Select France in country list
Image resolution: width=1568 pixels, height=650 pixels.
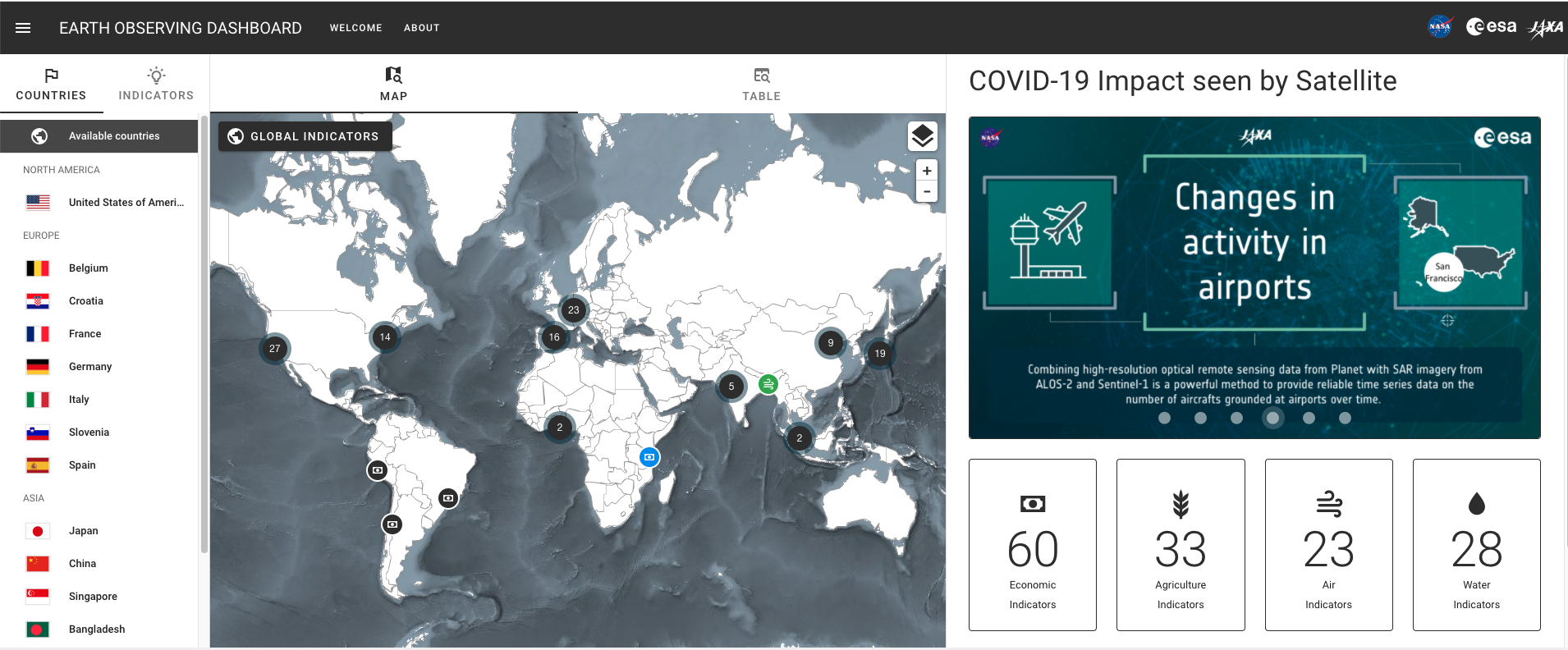pyautogui.click(x=99, y=334)
